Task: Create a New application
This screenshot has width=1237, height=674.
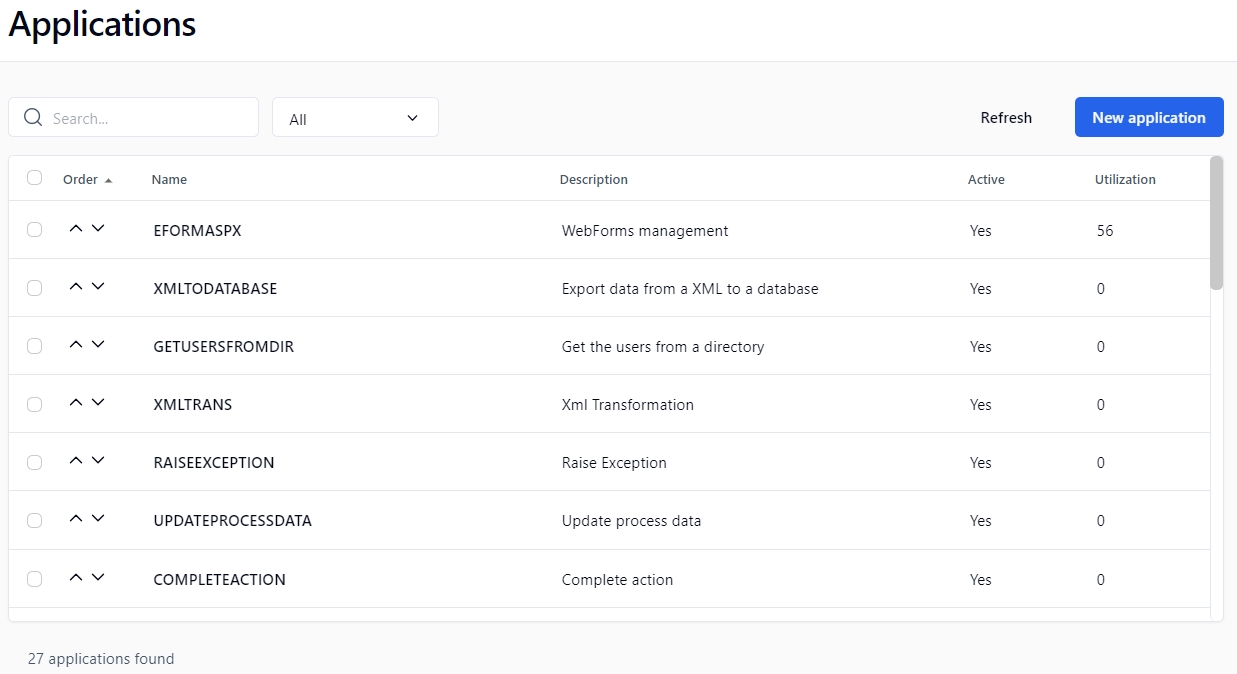Action: pyautogui.click(x=1149, y=118)
